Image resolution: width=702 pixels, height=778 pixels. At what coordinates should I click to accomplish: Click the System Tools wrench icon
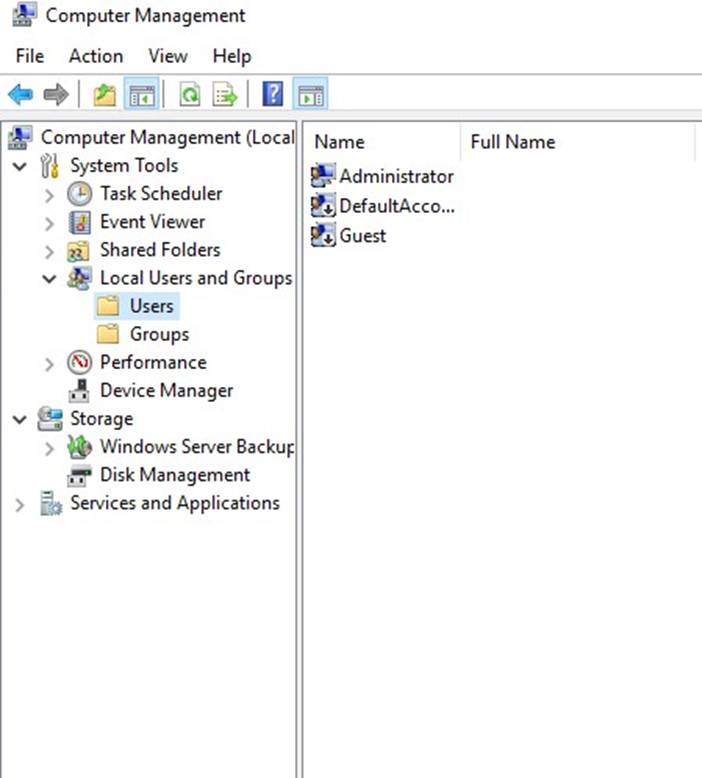(50, 166)
